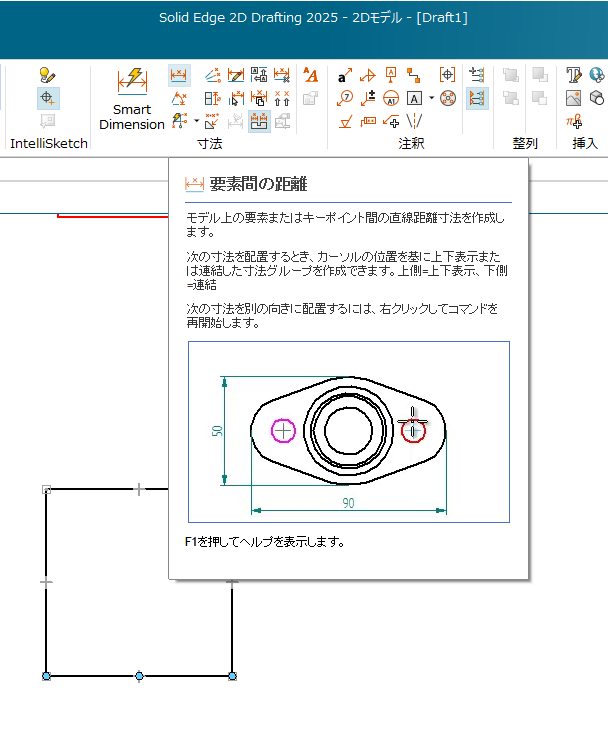Click the lightning-bolt auto dimension icon

pyautogui.click(x=180, y=121)
